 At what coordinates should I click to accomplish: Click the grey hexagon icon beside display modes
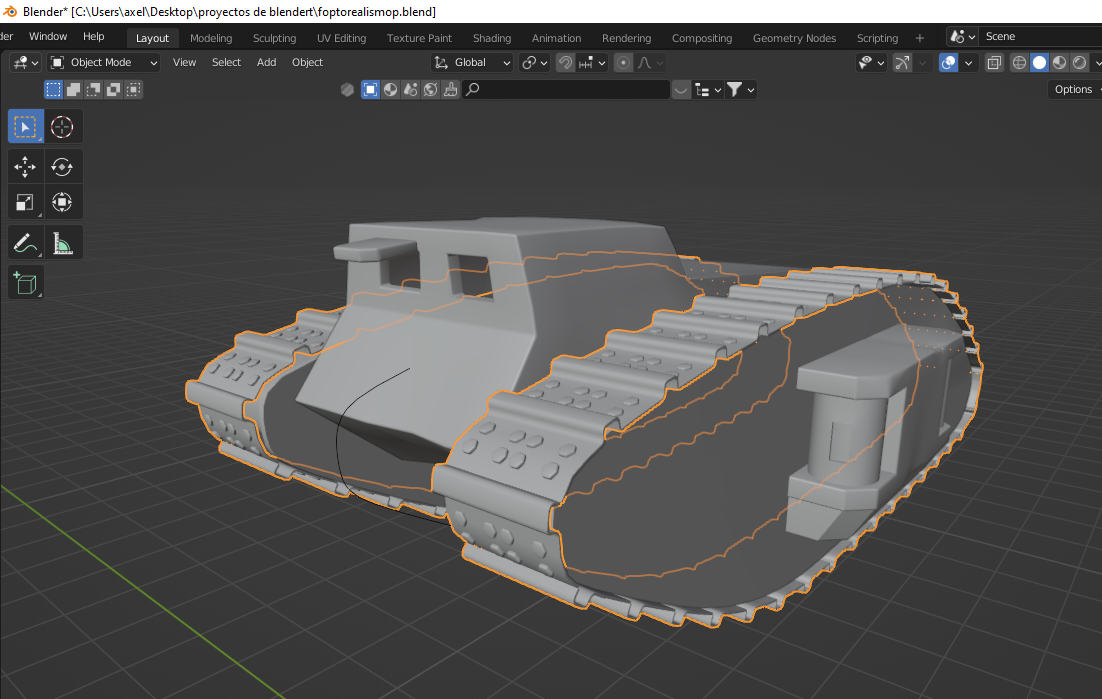click(347, 89)
